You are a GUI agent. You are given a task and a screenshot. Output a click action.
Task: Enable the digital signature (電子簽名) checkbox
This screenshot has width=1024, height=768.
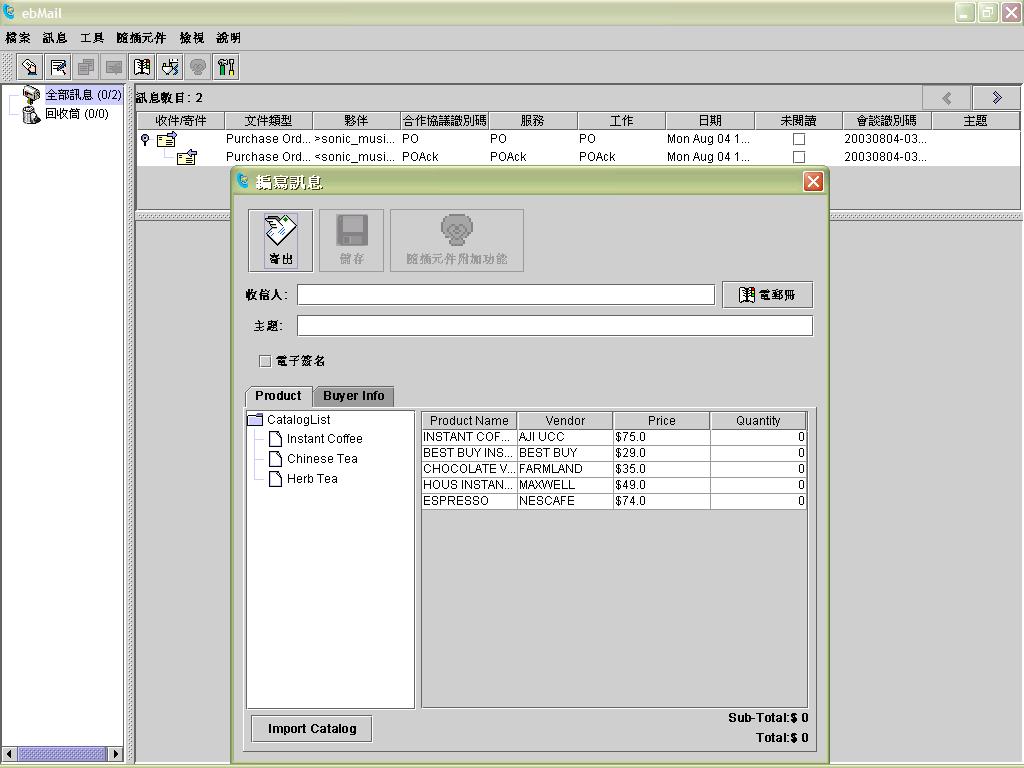[x=265, y=361]
